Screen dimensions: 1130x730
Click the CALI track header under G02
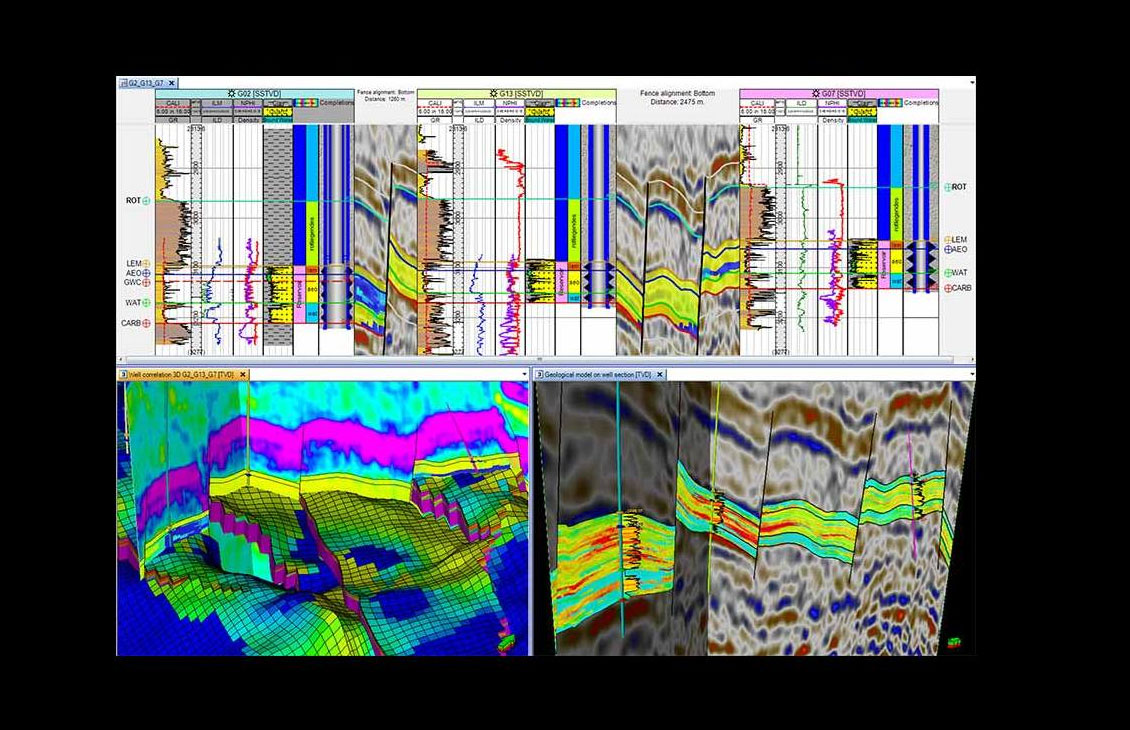(172, 102)
